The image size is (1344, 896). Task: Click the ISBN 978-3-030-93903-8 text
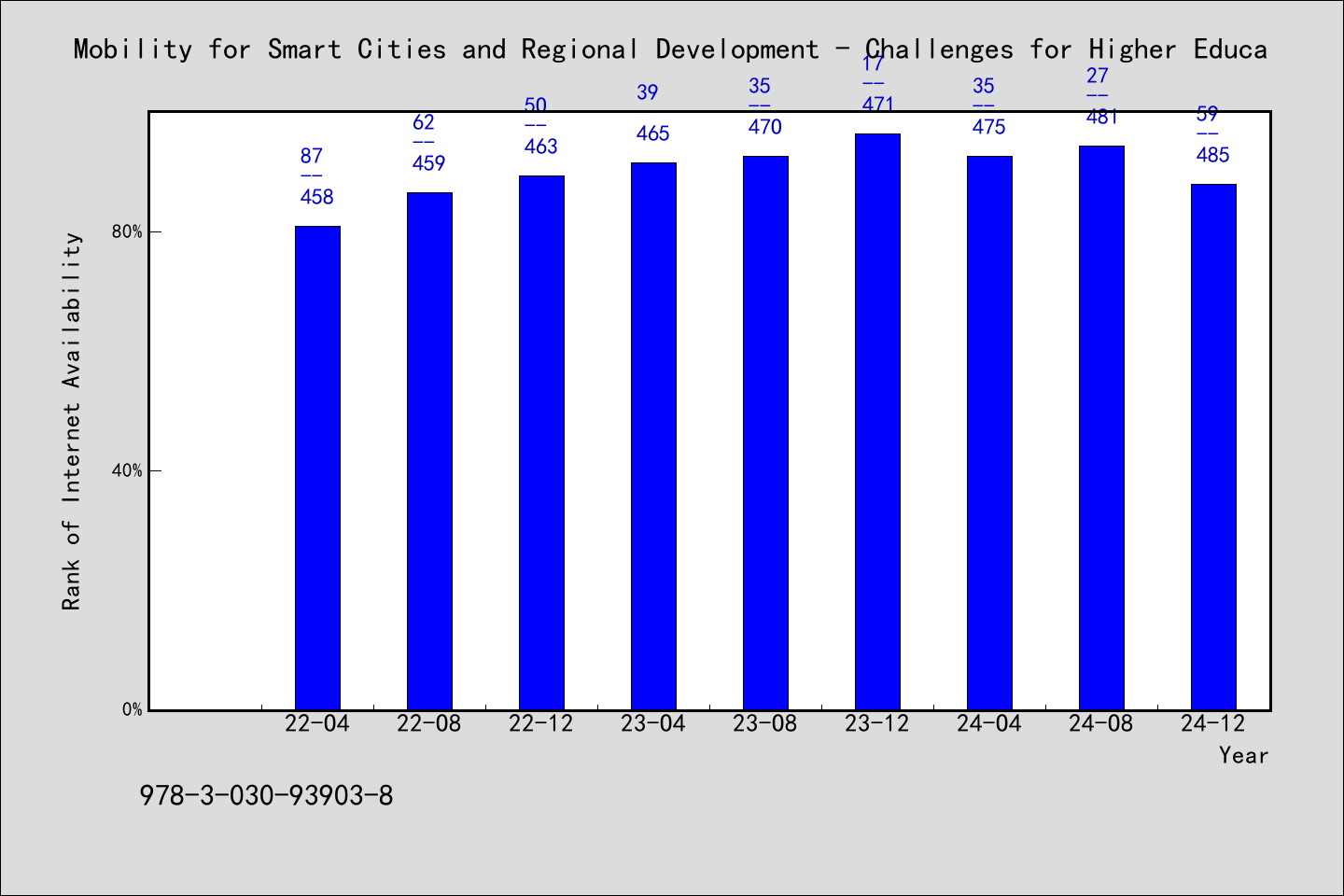[x=266, y=796]
